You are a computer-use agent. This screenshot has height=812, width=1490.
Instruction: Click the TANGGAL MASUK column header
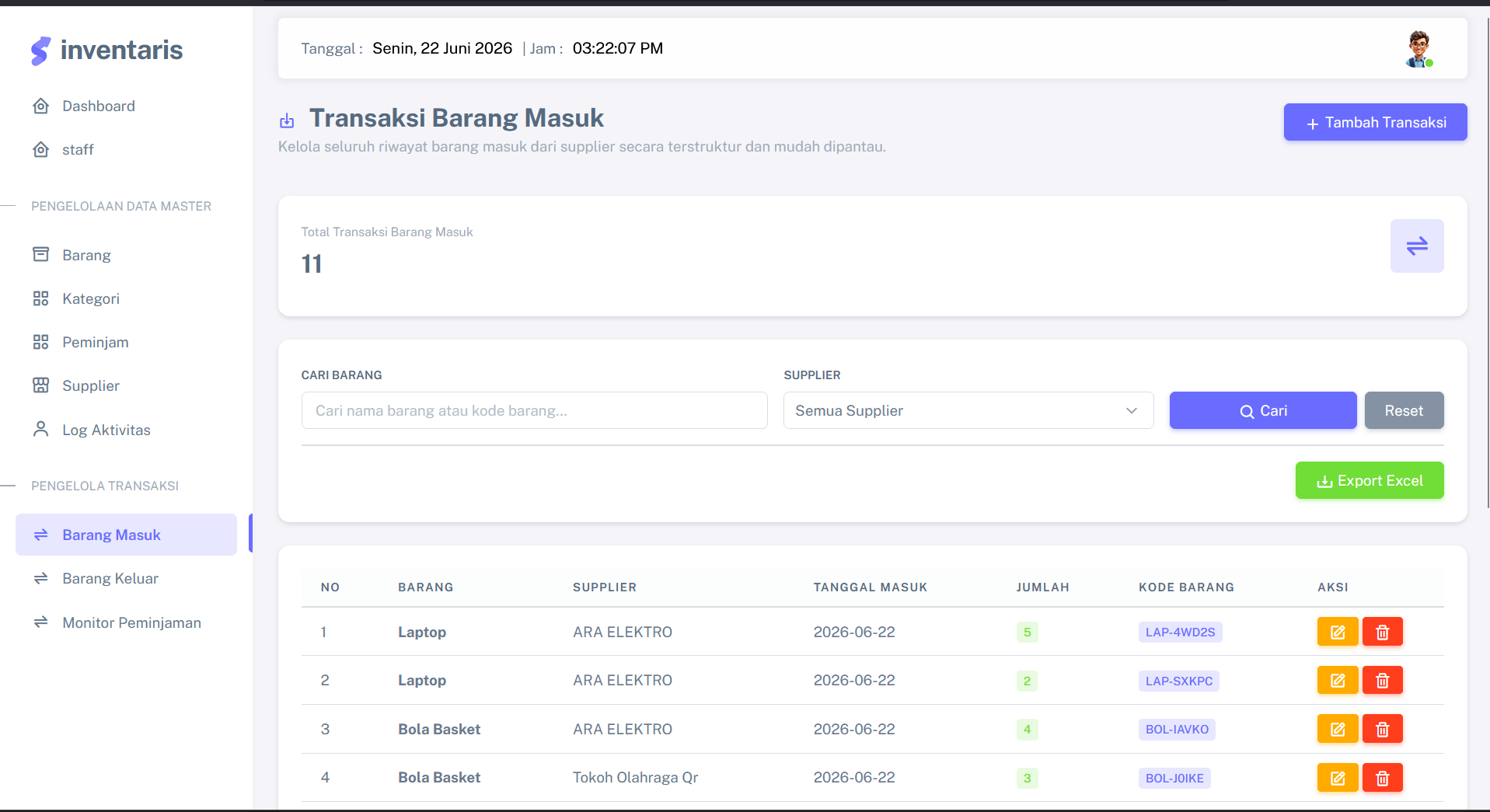click(871, 587)
